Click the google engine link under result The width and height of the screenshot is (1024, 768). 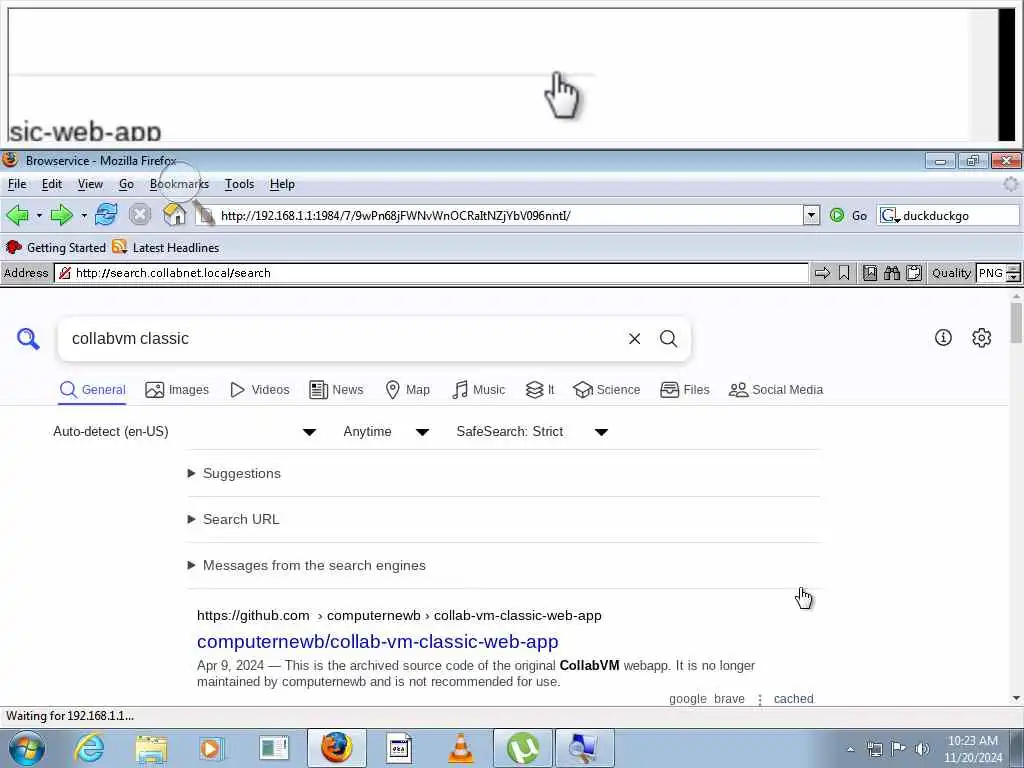[688, 698]
